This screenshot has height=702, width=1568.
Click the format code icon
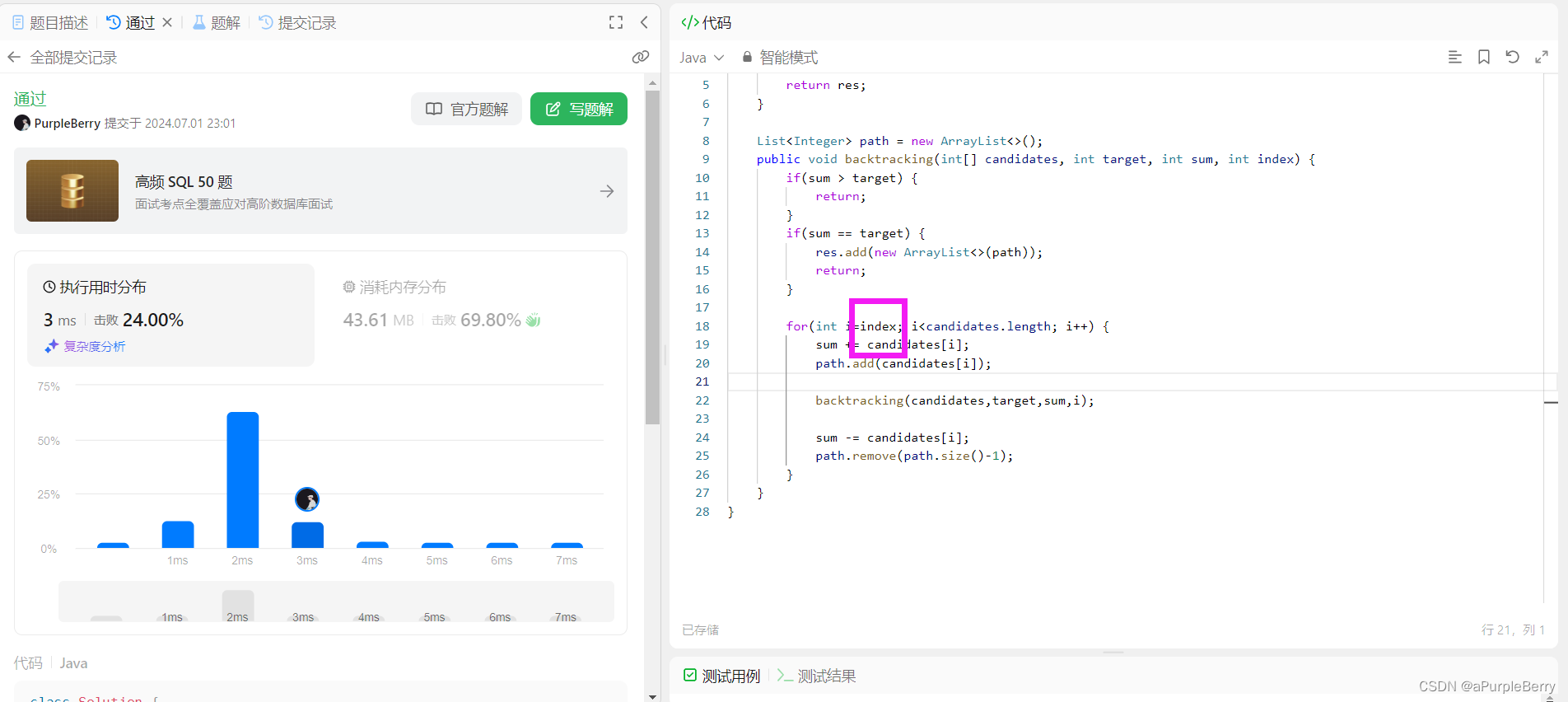point(1455,57)
